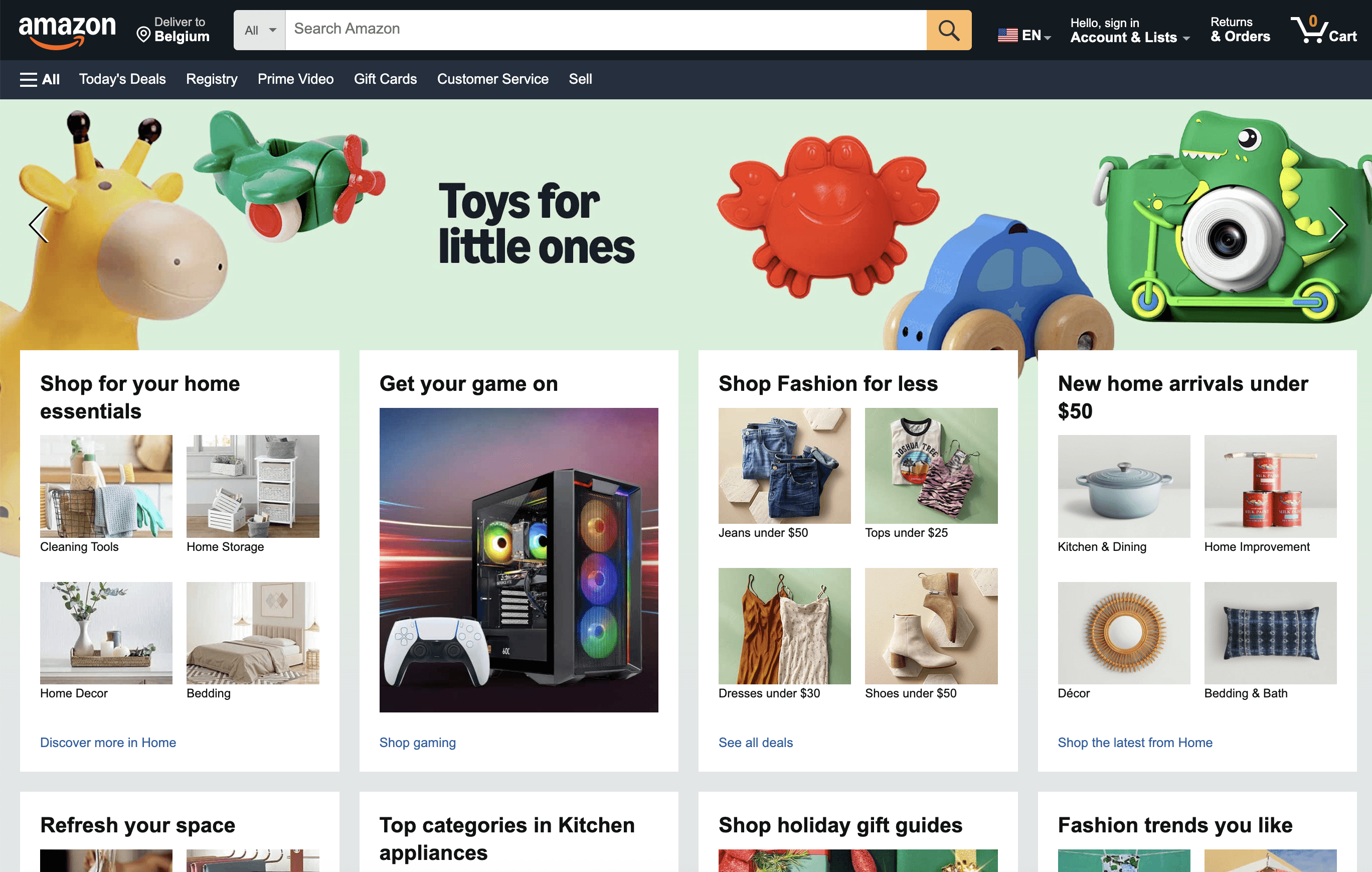Open the EN language selector dropdown
The height and width of the screenshot is (872, 1372).
[x=1037, y=35]
